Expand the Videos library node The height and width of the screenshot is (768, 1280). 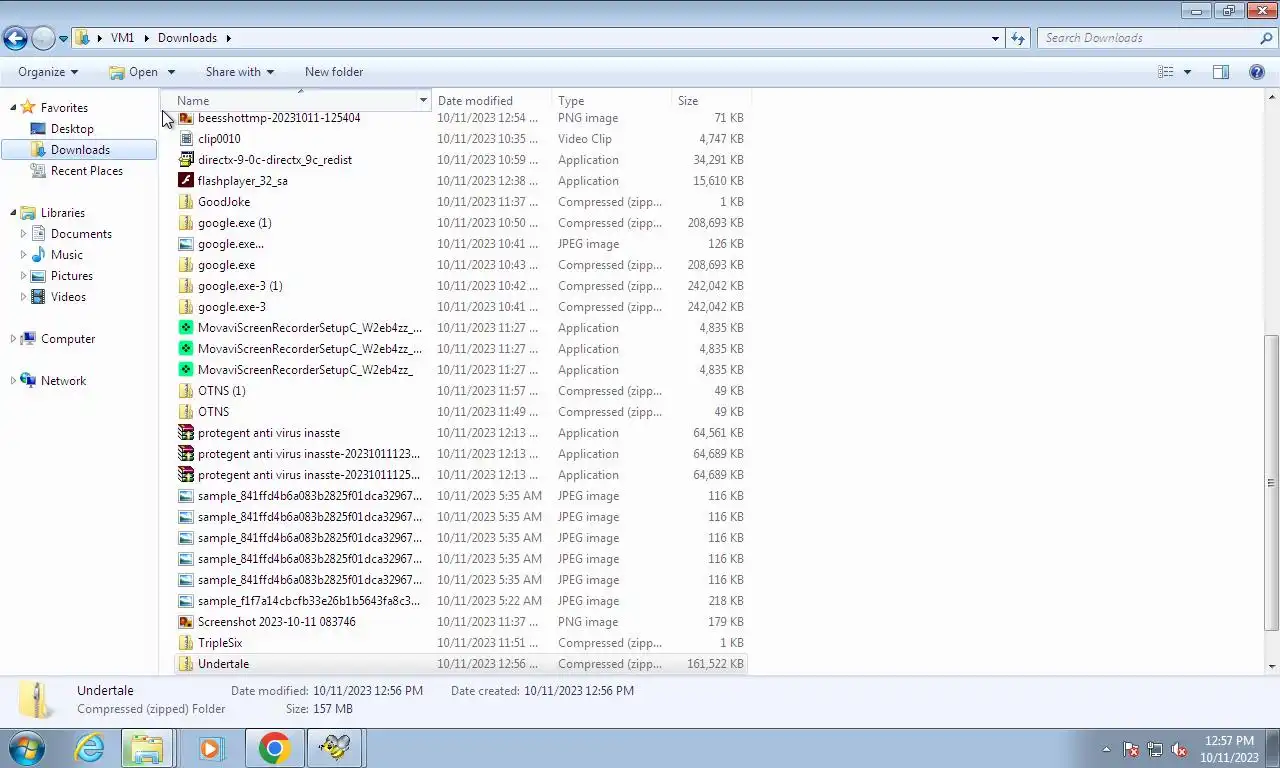tap(23, 297)
